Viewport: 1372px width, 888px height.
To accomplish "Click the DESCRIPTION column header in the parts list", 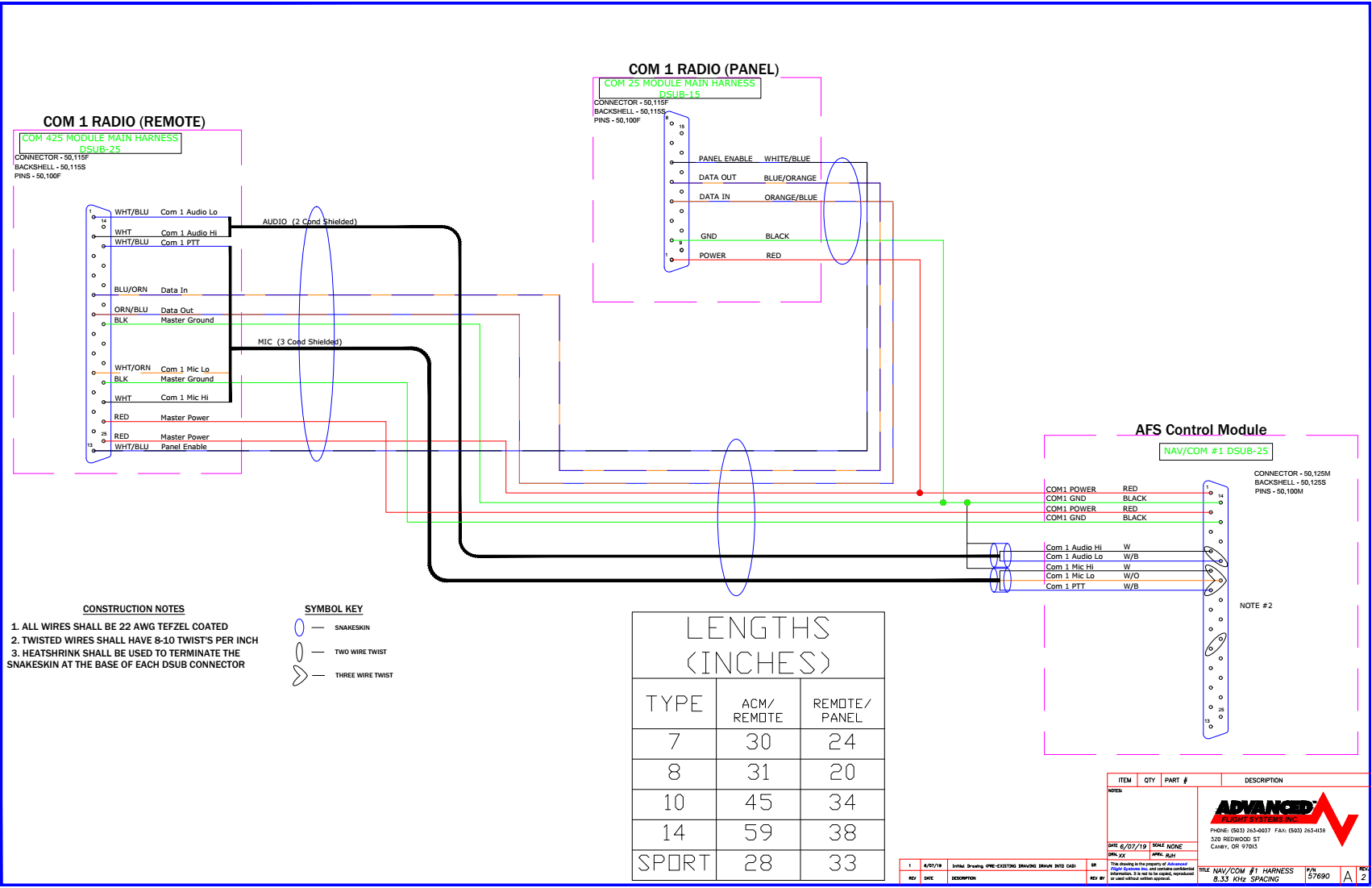I will pos(1263,781).
